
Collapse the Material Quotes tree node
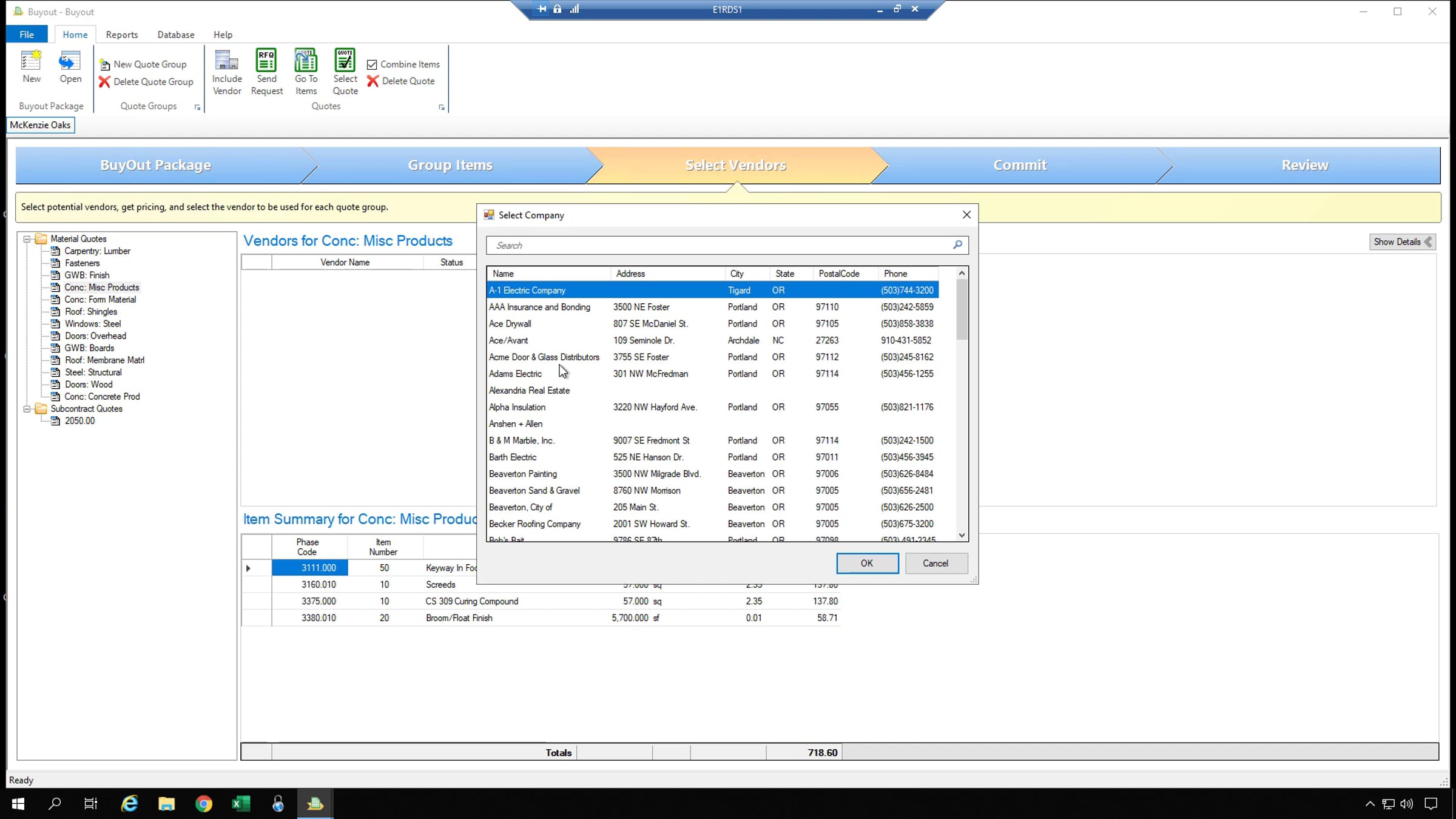[27, 239]
